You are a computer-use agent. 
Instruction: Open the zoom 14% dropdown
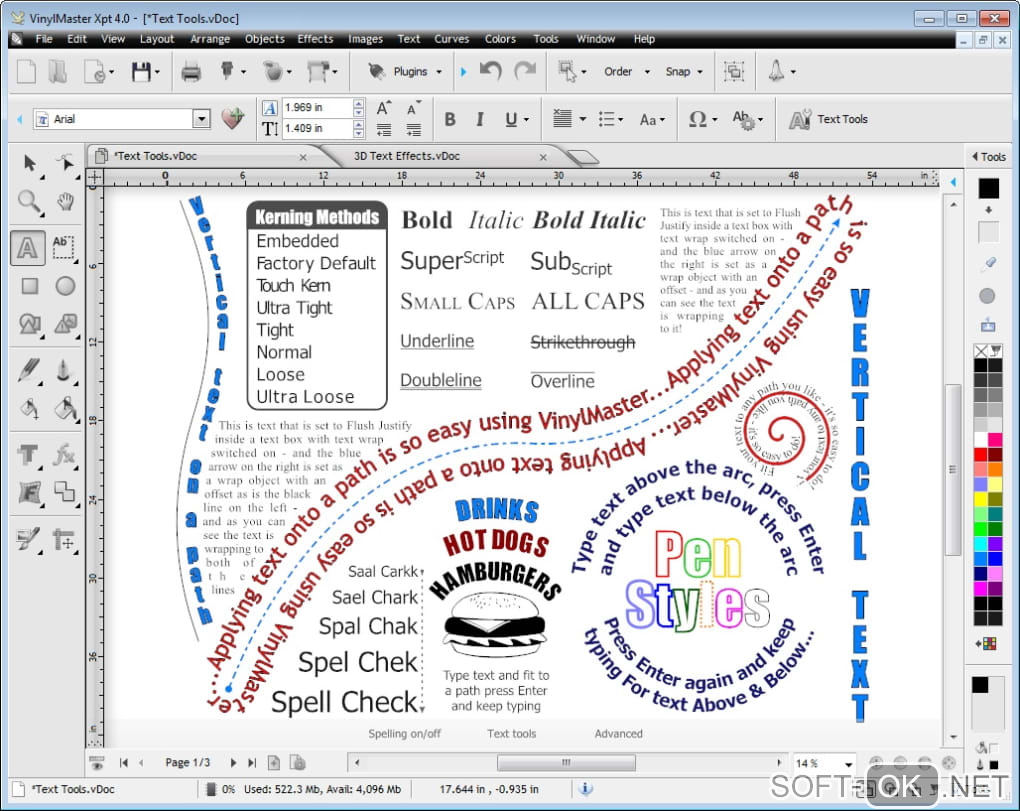[x=848, y=764]
